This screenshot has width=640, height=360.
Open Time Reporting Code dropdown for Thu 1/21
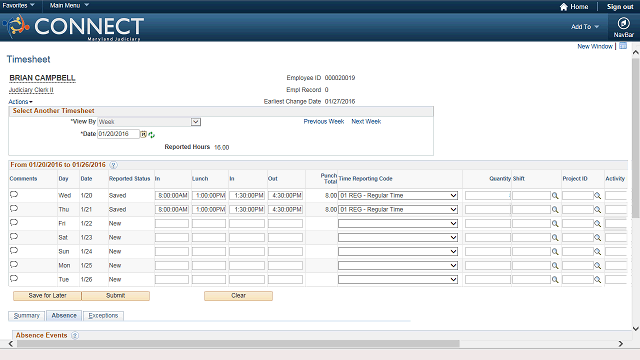(398, 209)
